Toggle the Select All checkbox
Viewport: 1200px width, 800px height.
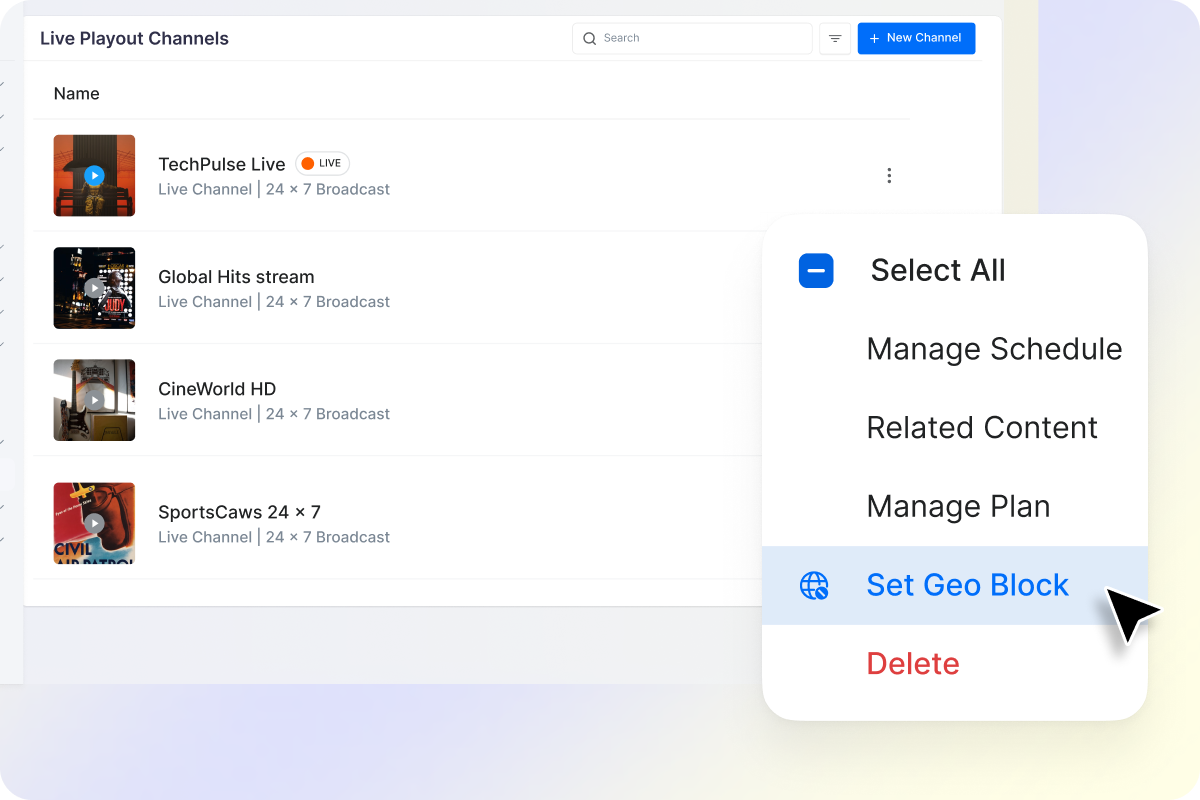tap(816, 271)
